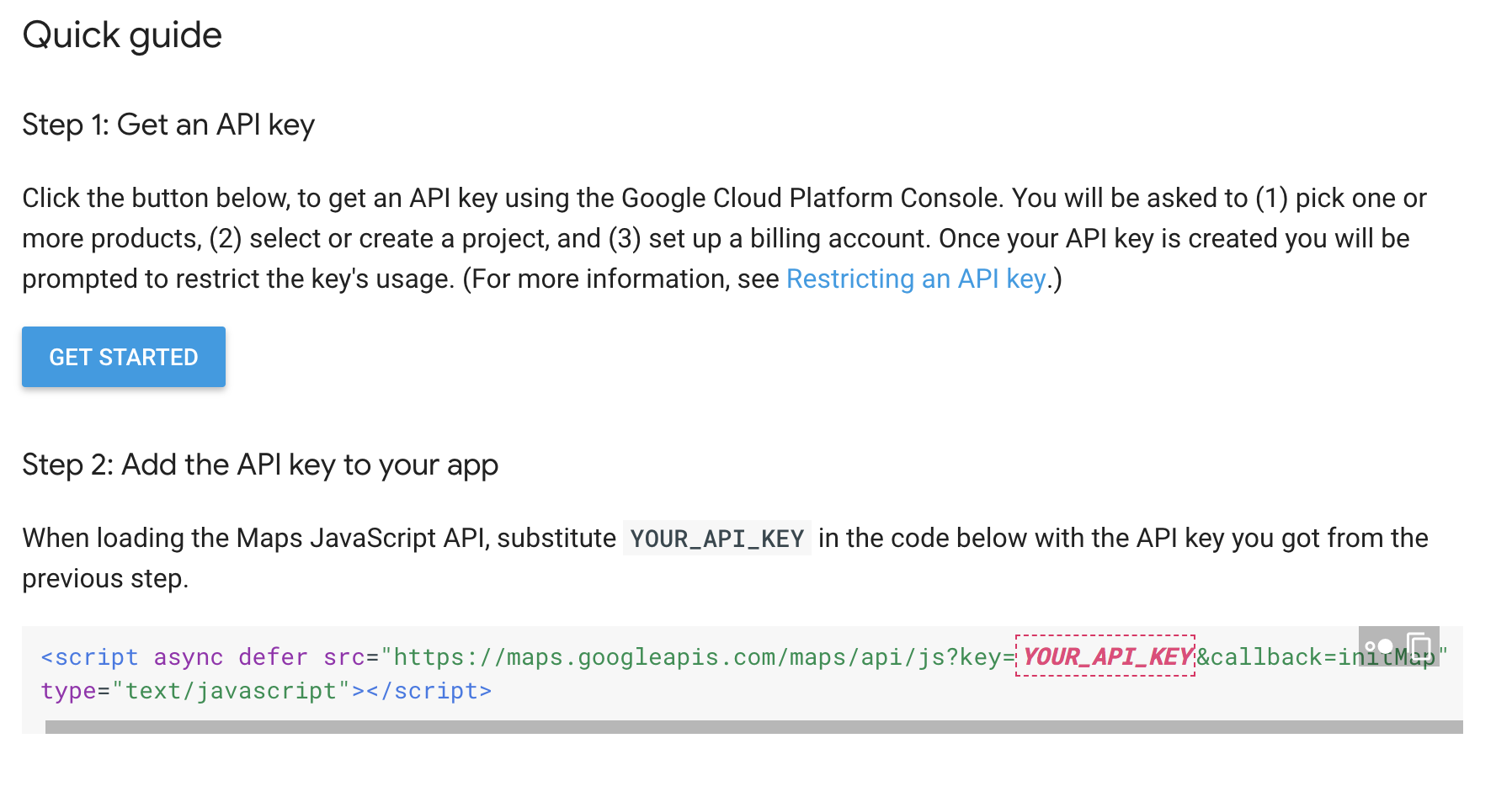This screenshot has width=1512, height=786.
Task: Click the code block horizontal scrollbar
Action: pyautogui.click(x=754, y=727)
